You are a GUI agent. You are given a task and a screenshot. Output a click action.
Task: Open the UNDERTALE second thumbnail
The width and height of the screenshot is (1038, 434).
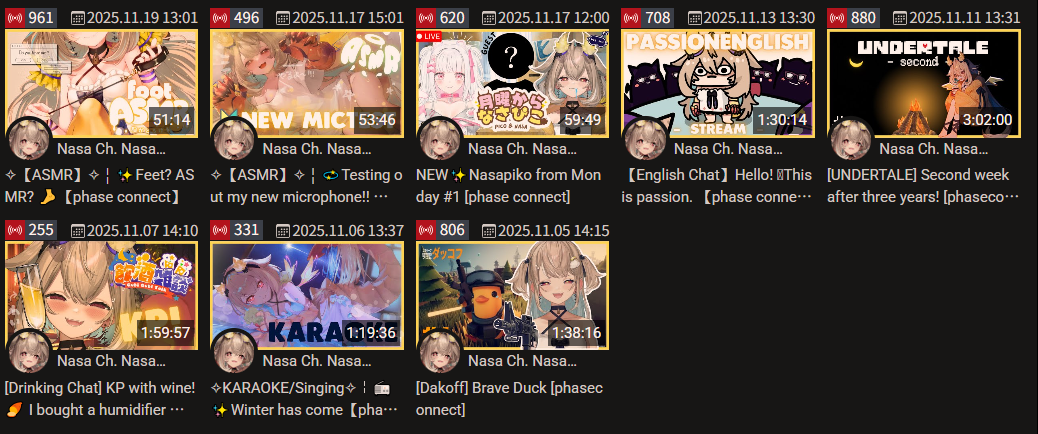[923, 83]
